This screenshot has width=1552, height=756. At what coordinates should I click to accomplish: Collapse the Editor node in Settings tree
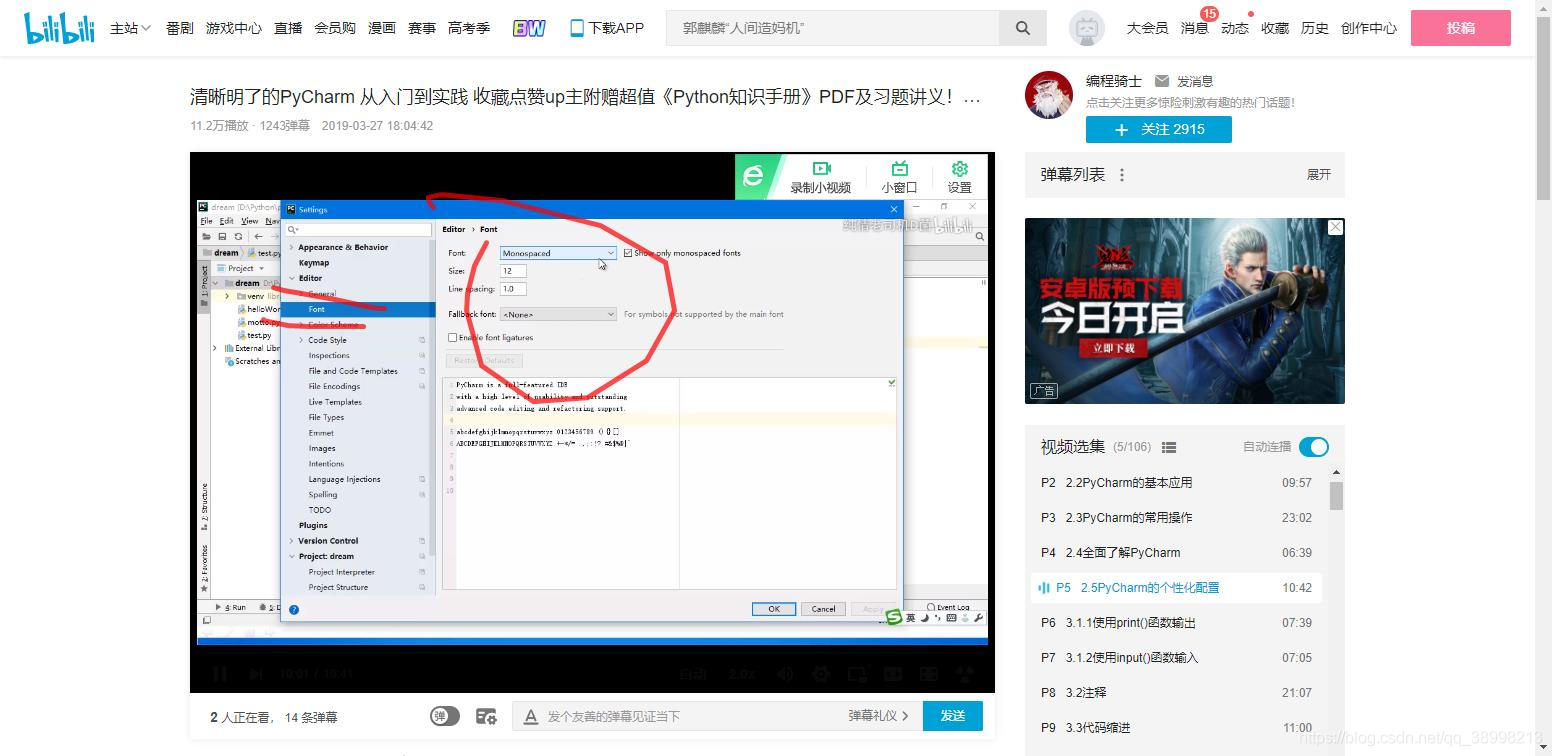292,278
